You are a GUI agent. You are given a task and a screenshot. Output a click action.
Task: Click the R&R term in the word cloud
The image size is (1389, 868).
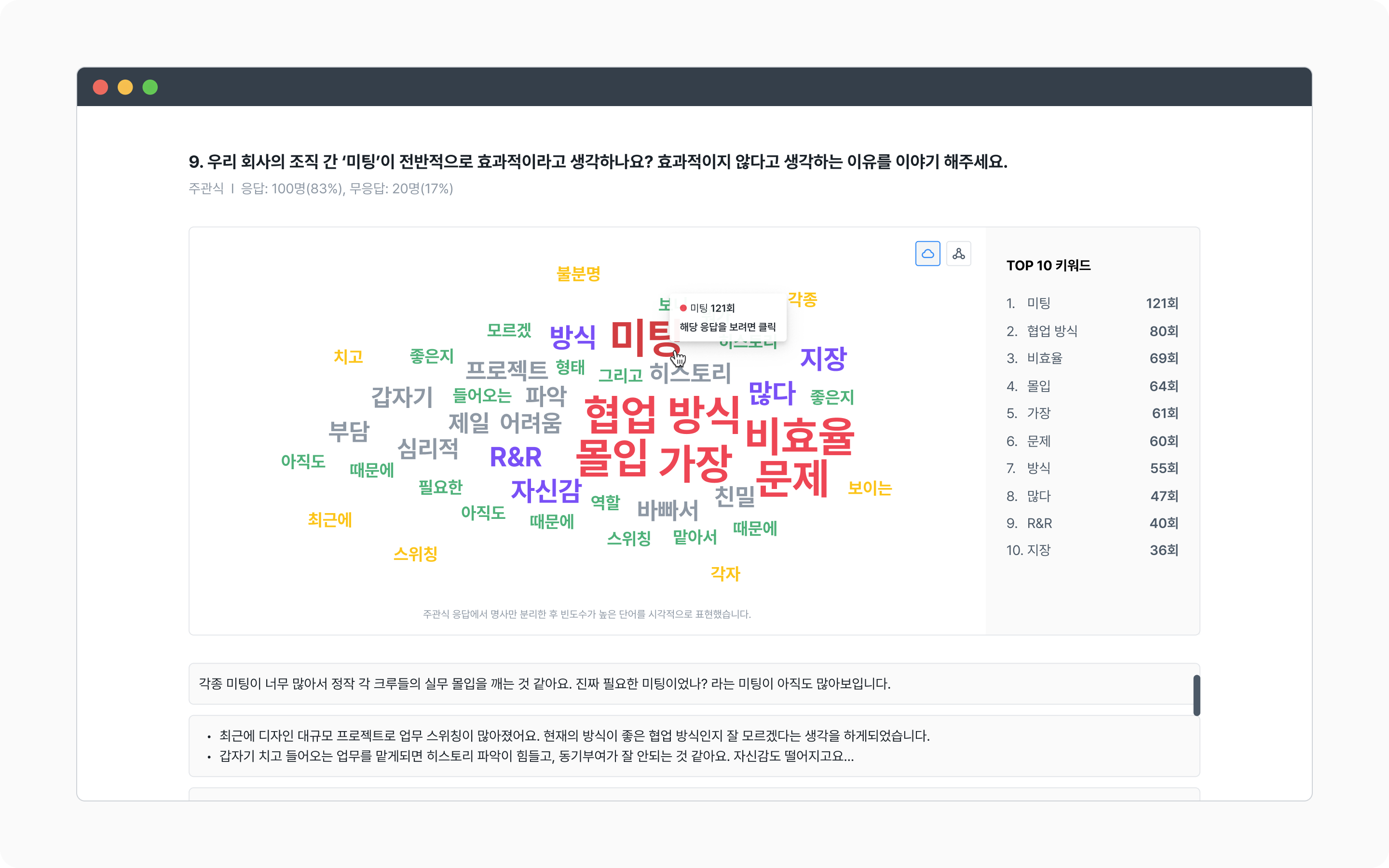[x=515, y=459]
